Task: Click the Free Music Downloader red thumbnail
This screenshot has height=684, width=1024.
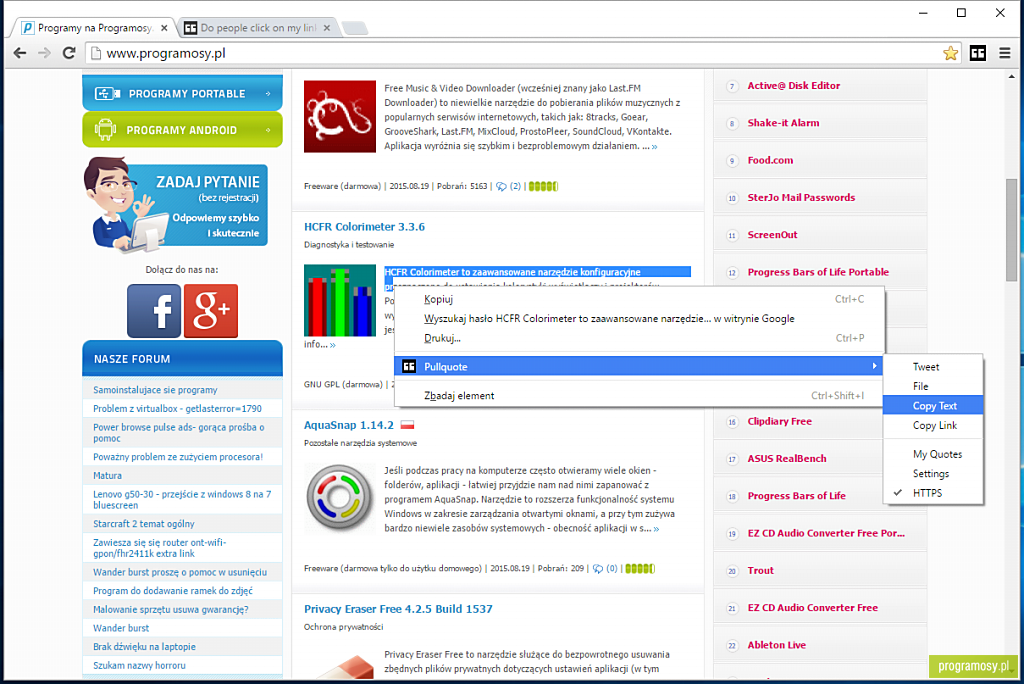Action: coord(340,116)
